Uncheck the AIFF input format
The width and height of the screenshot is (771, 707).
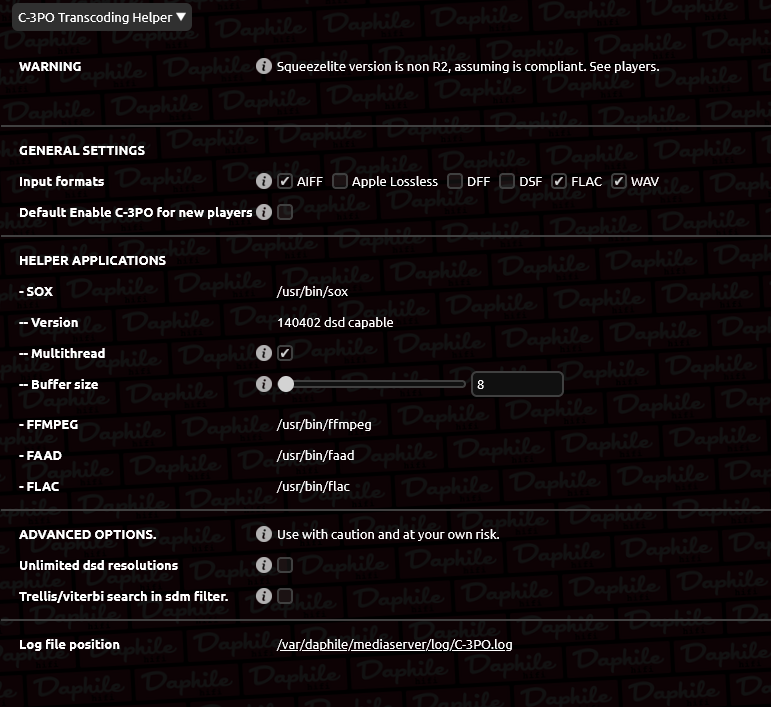coord(285,181)
